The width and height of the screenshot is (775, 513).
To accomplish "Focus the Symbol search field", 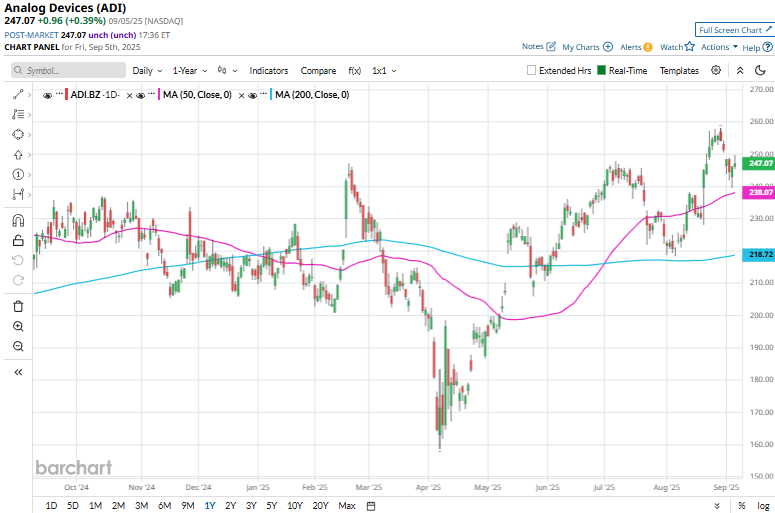I will (x=68, y=70).
